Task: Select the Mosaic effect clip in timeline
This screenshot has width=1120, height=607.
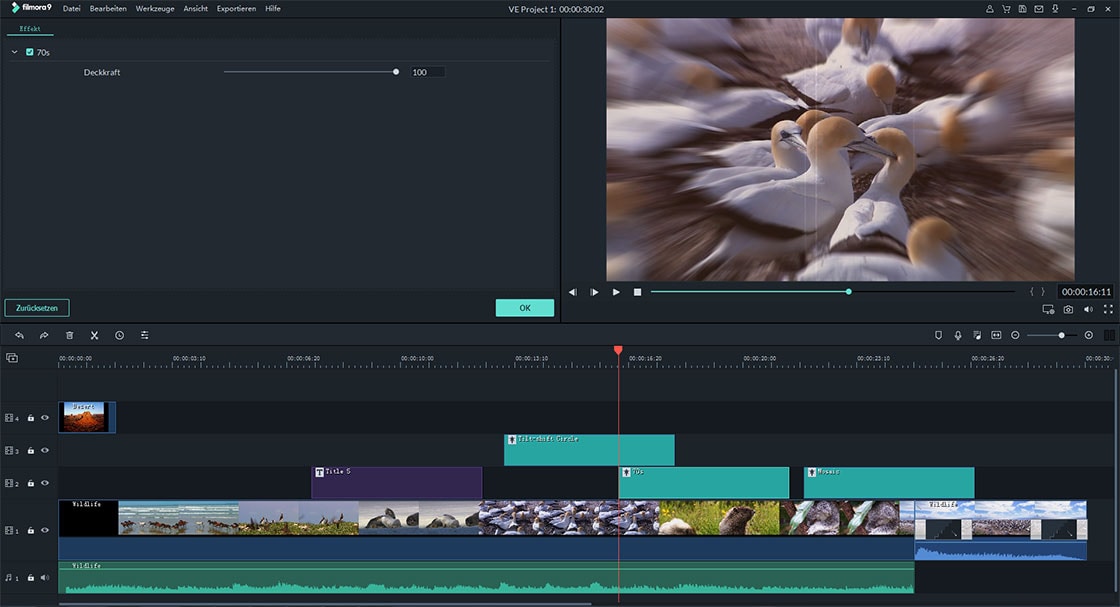Action: coord(889,483)
